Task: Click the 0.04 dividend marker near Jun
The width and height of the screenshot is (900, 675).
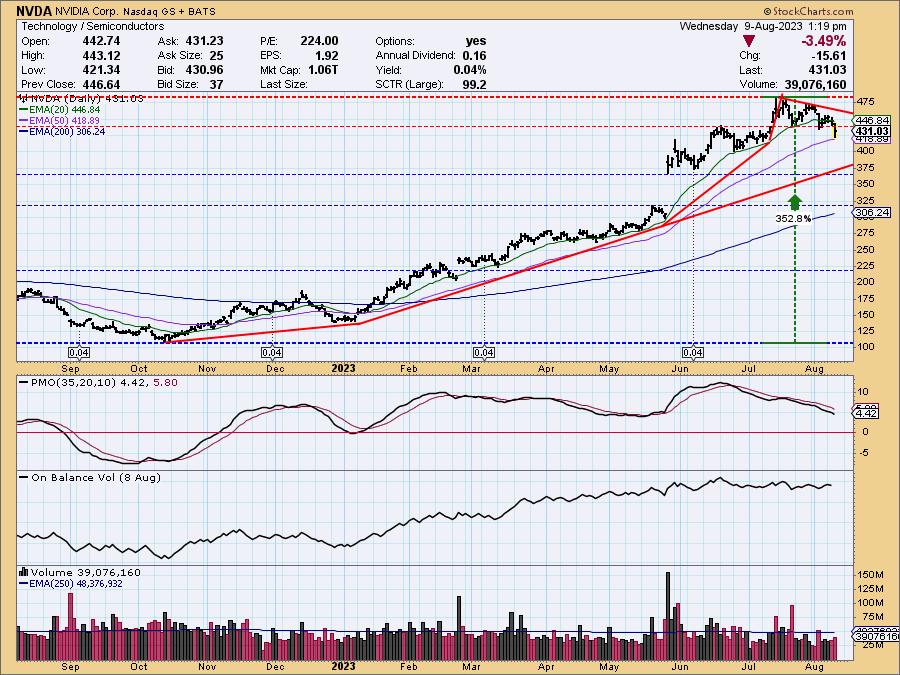Action: (x=693, y=352)
